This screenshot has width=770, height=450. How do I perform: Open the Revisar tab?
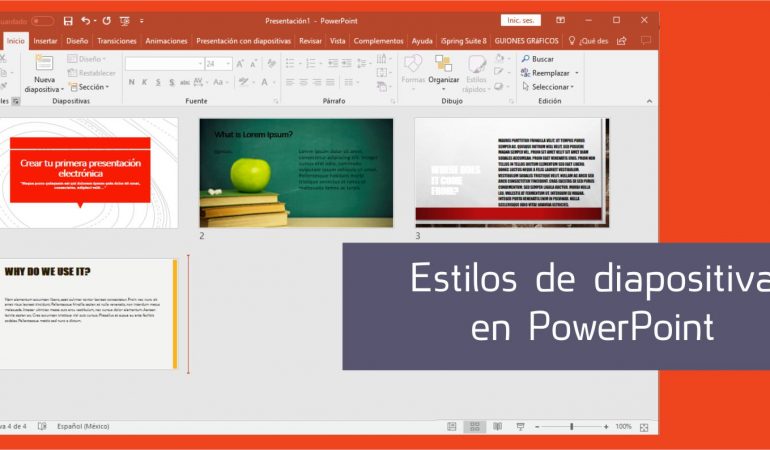(x=310, y=41)
